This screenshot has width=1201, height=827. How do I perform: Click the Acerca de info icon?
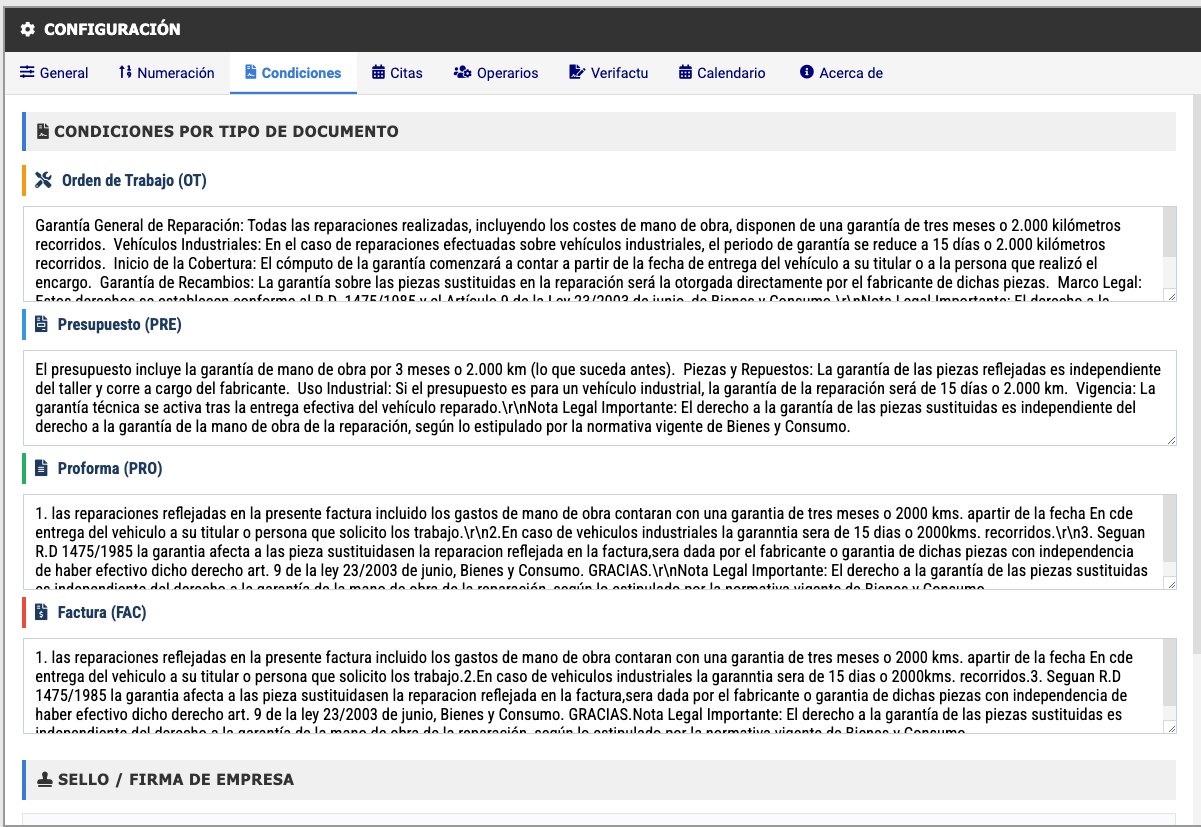point(807,73)
